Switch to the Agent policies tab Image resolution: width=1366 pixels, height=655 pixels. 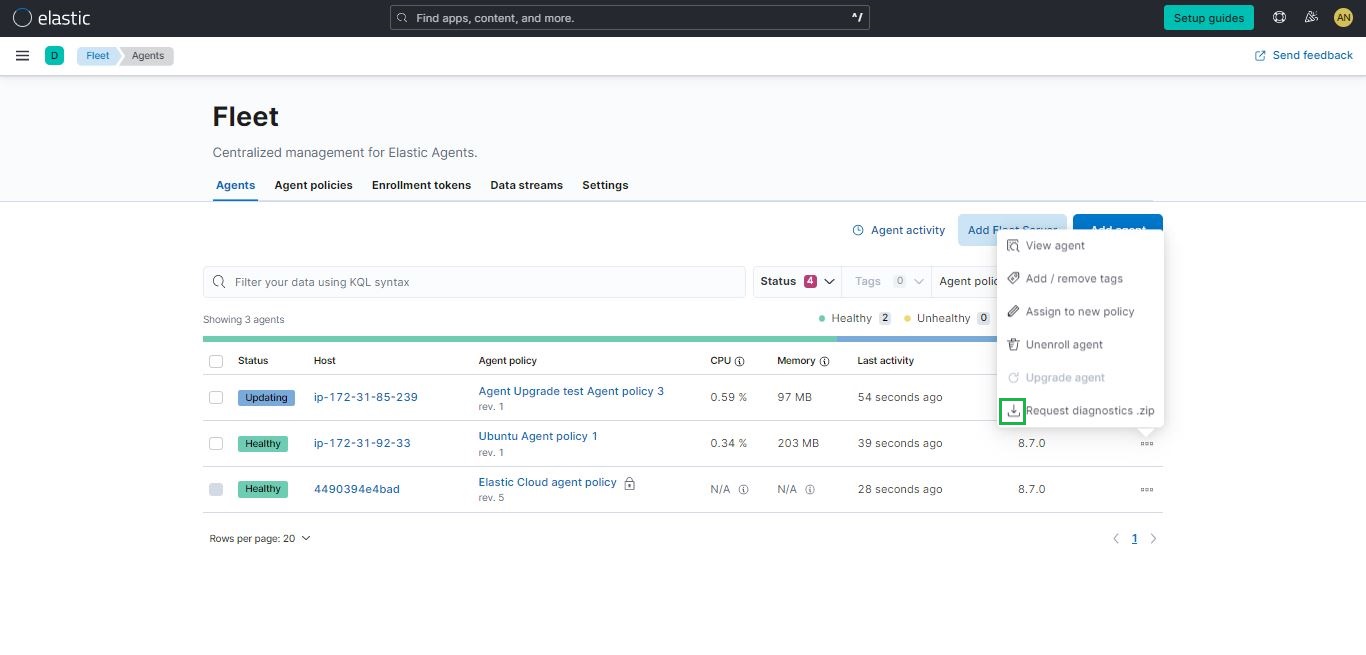tap(313, 185)
